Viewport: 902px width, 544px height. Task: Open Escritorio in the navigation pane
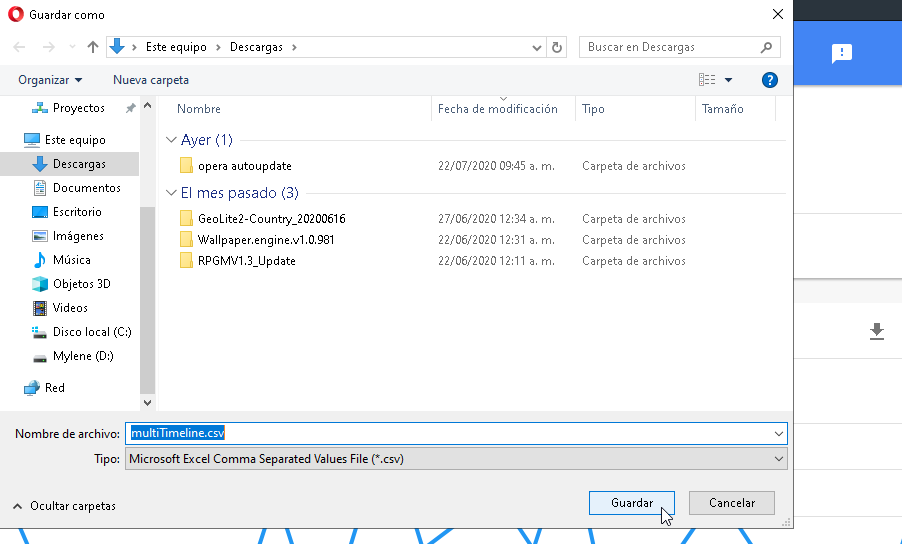click(77, 212)
